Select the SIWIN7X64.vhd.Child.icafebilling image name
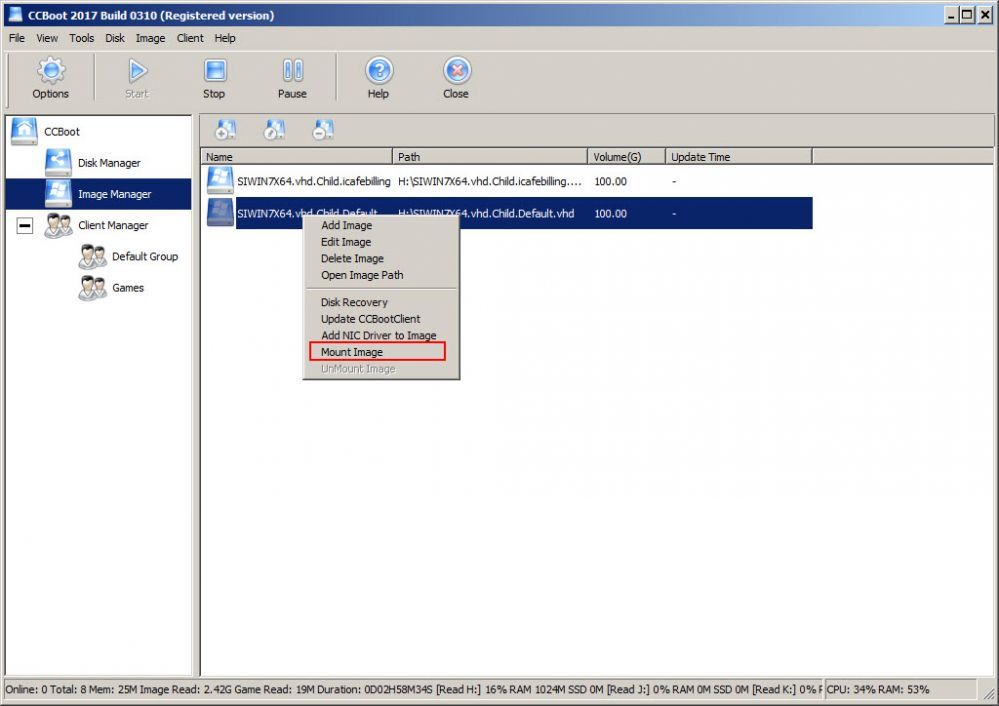This screenshot has height=706, width=999. 313,182
